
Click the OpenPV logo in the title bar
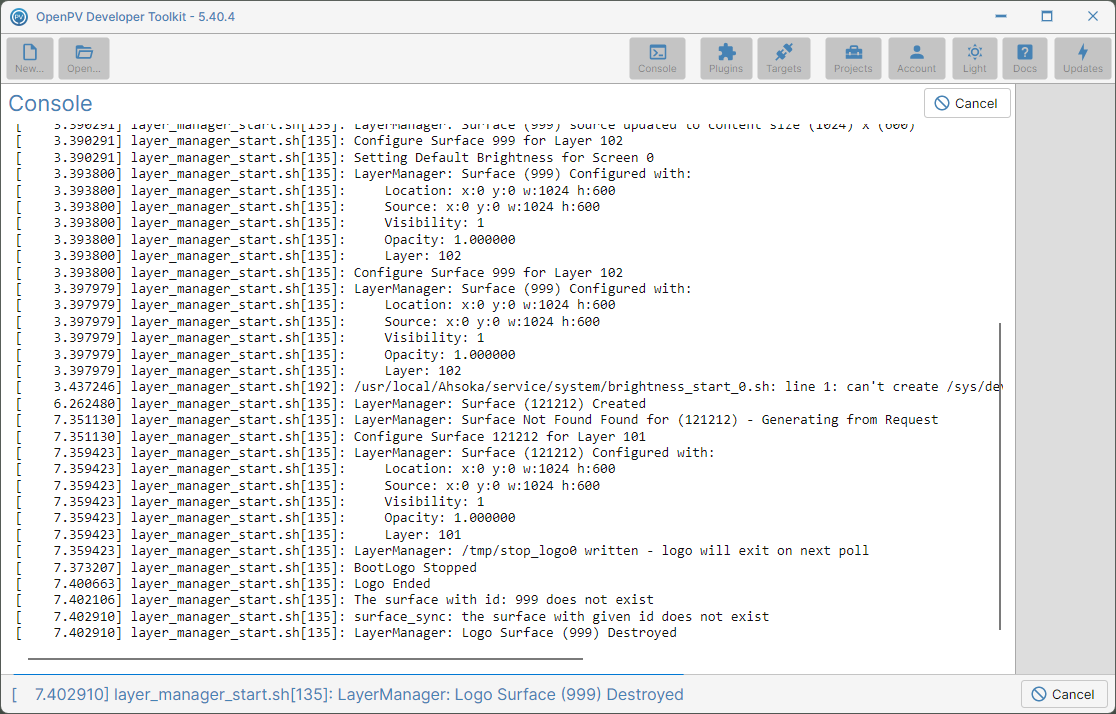point(19,16)
